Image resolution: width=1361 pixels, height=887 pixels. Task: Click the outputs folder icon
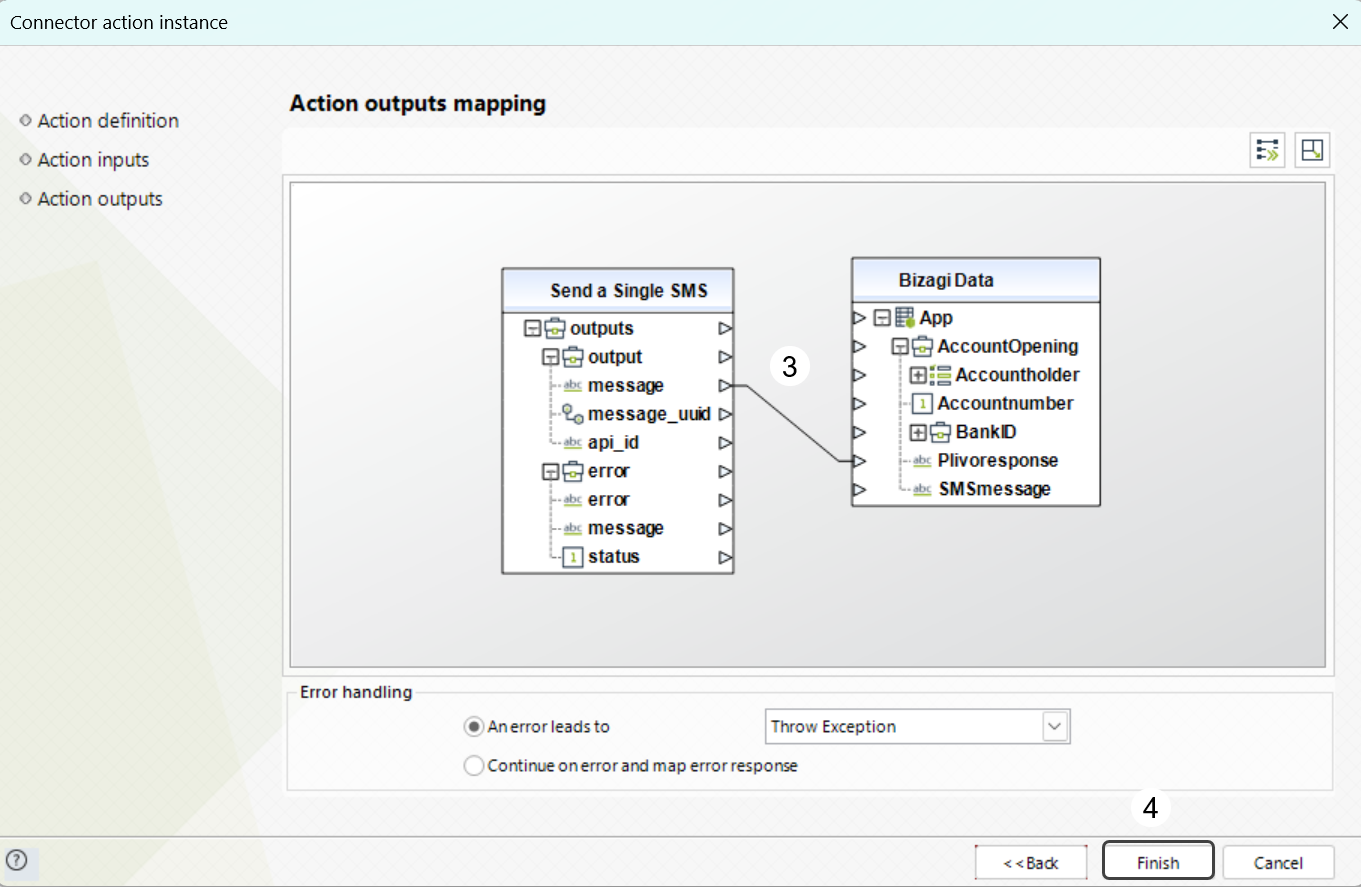(x=556, y=328)
